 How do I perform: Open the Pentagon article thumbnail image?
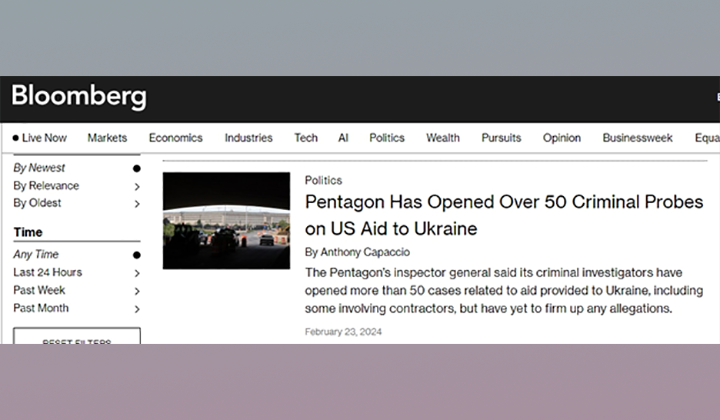point(226,221)
